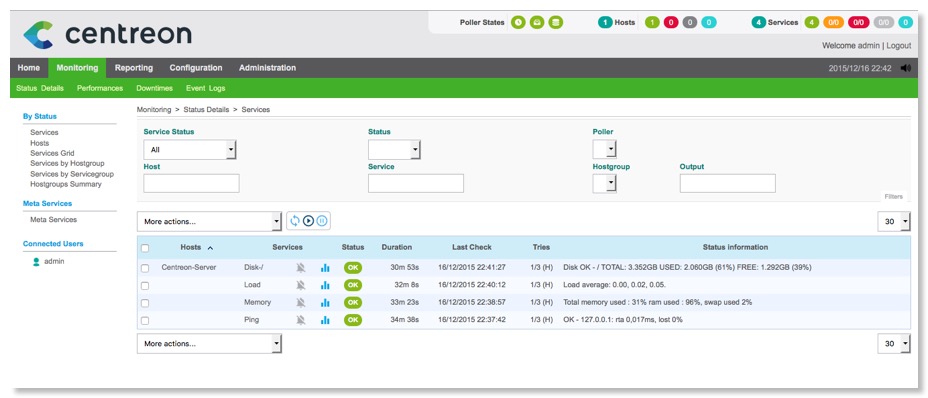Click the muted bell icon for Load

(x=301, y=285)
